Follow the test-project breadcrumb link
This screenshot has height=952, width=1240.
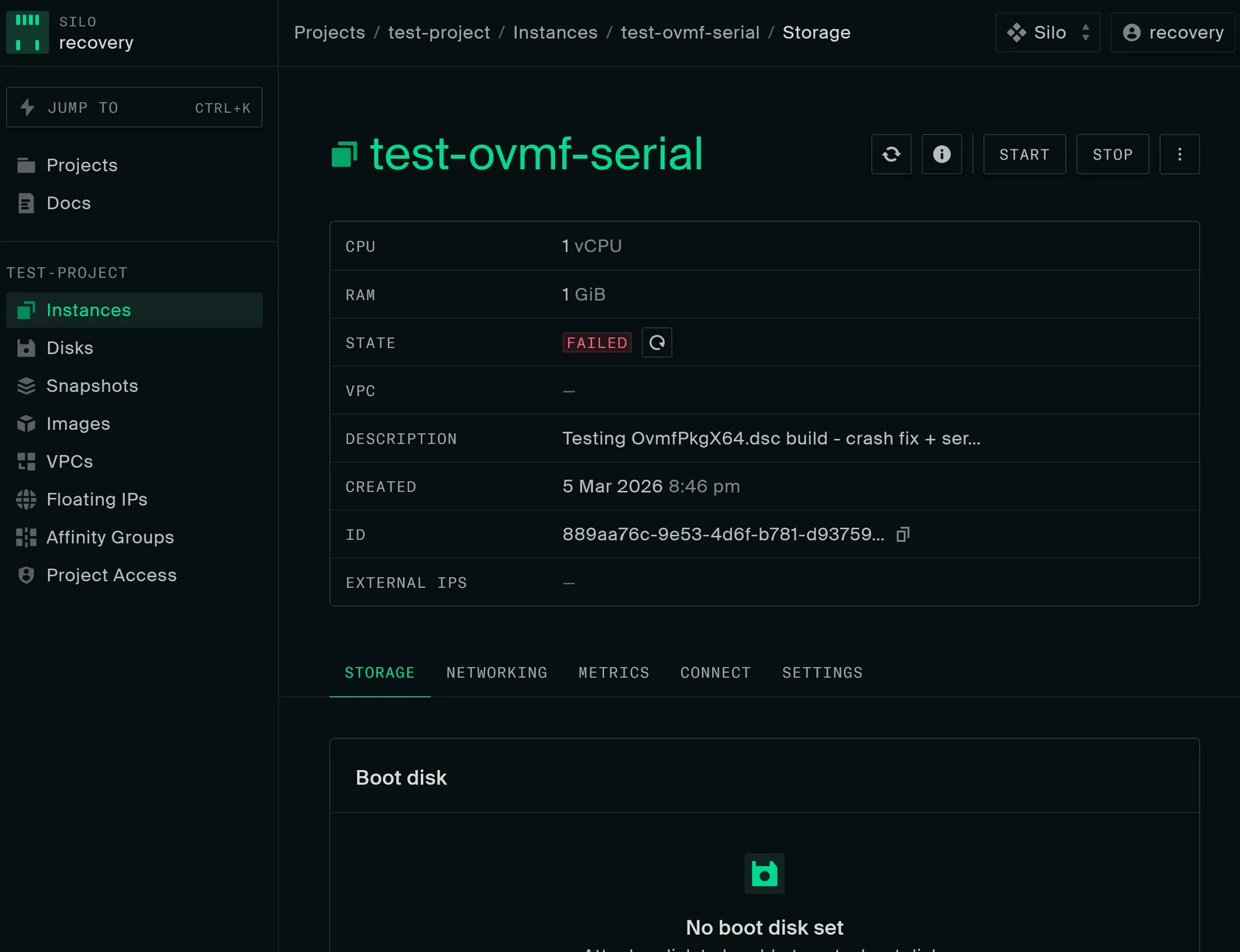pos(439,33)
